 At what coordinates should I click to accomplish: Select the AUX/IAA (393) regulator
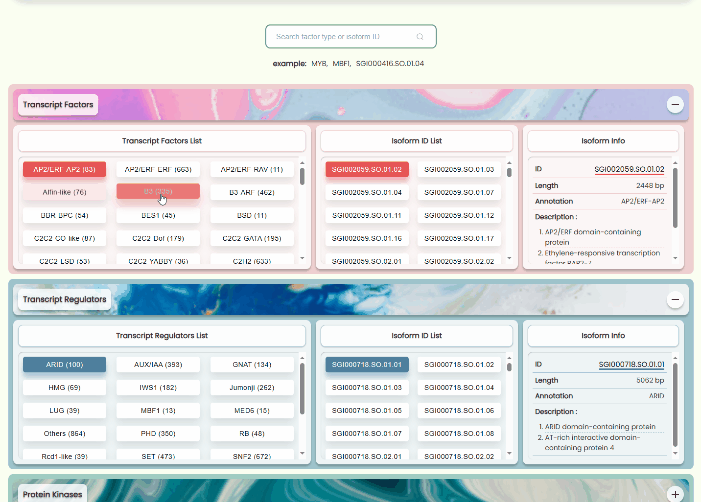[x=158, y=364]
